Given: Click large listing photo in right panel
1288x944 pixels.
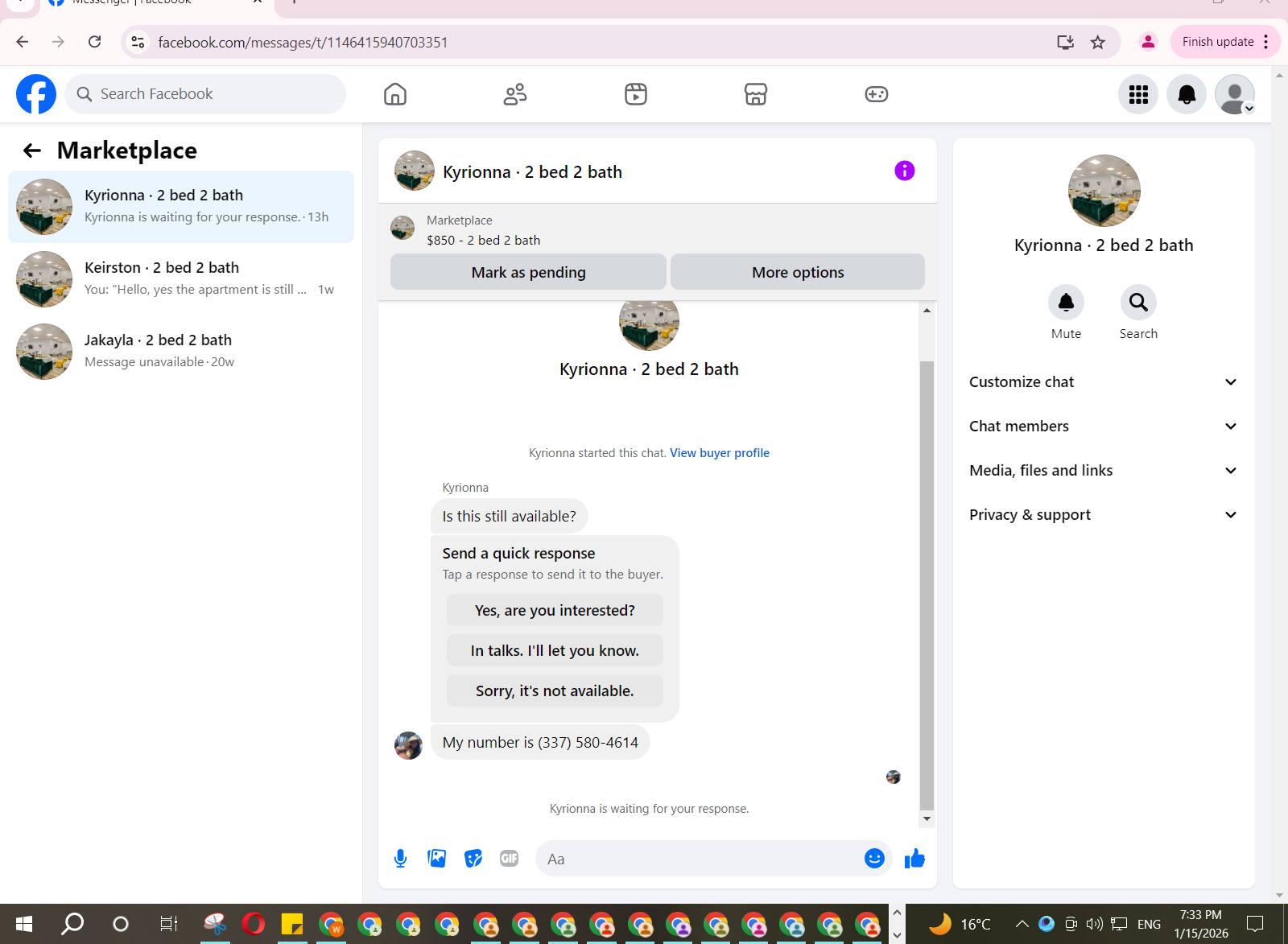Looking at the screenshot, I should tap(1104, 191).
